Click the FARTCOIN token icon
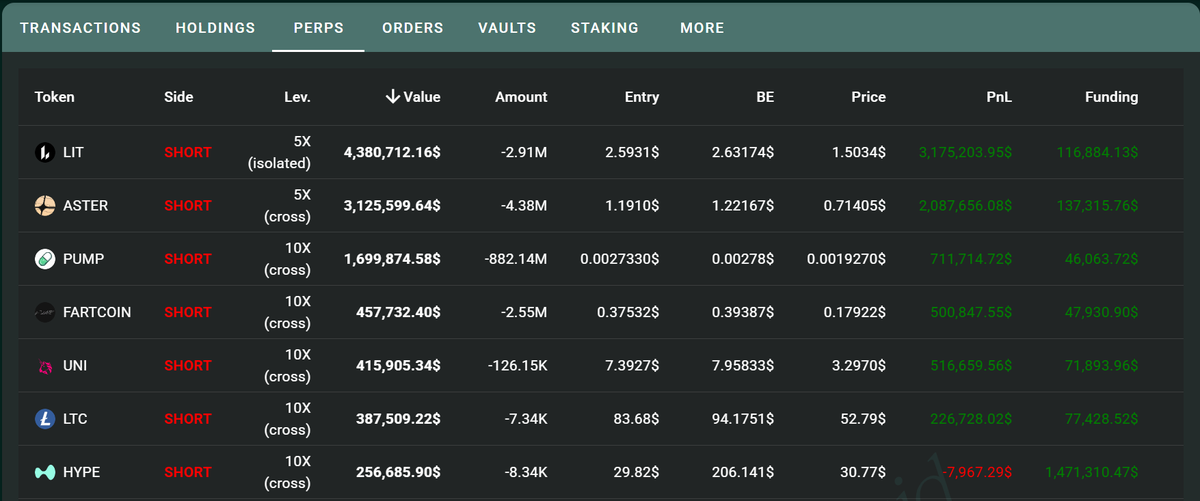 click(45, 312)
